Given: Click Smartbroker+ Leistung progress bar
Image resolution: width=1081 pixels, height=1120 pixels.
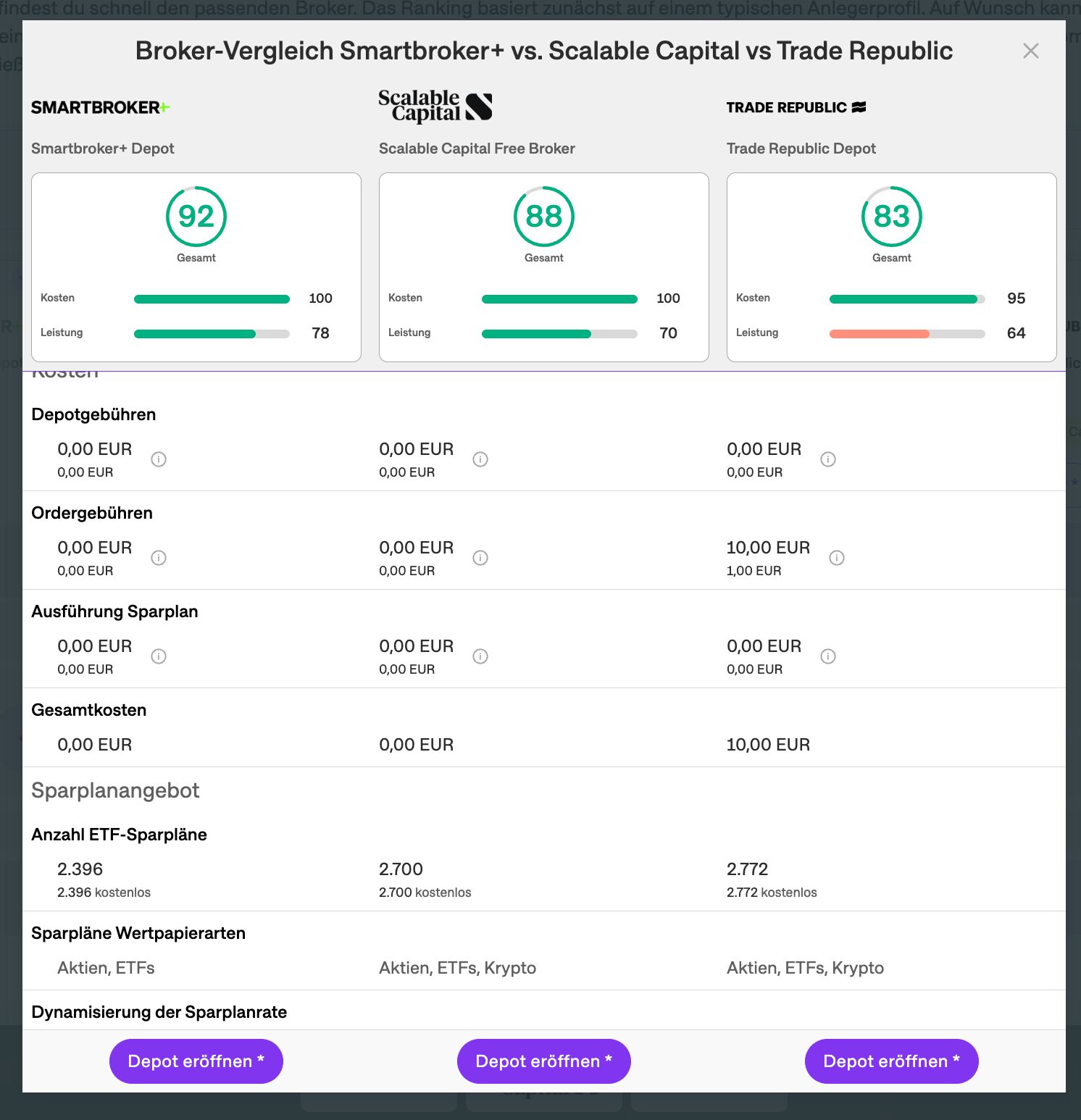Looking at the screenshot, I should coord(212,334).
